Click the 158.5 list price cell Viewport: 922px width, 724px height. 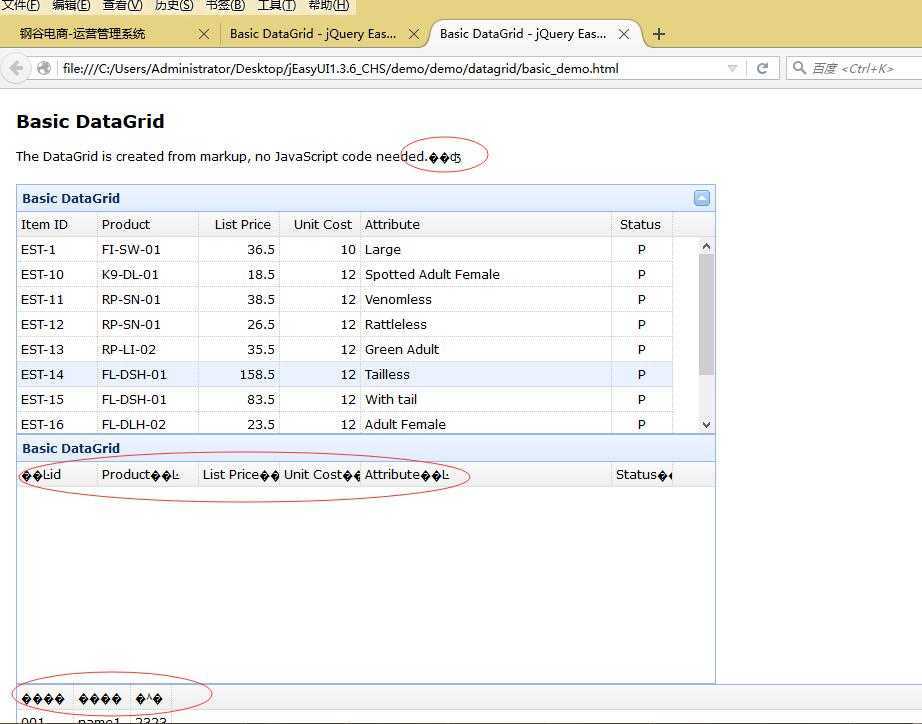[239, 374]
